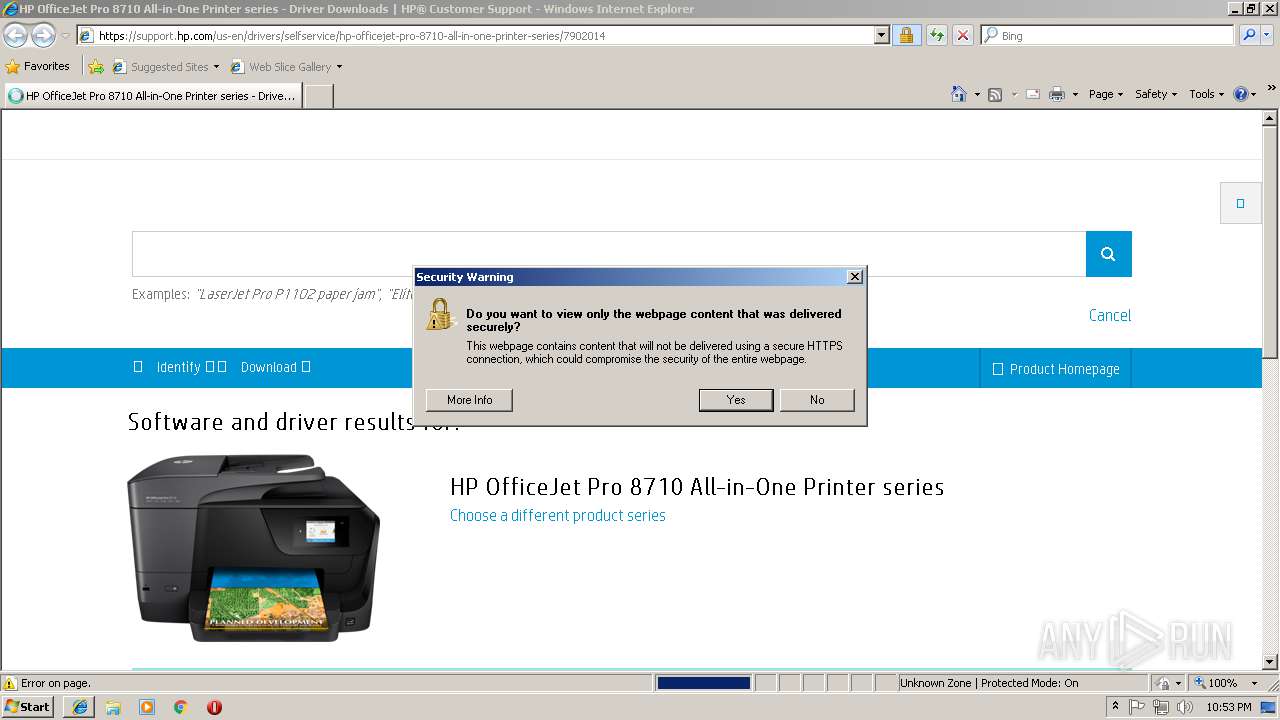Expand the Home button dropdown arrow
1280x720 pixels.
tap(977, 94)
